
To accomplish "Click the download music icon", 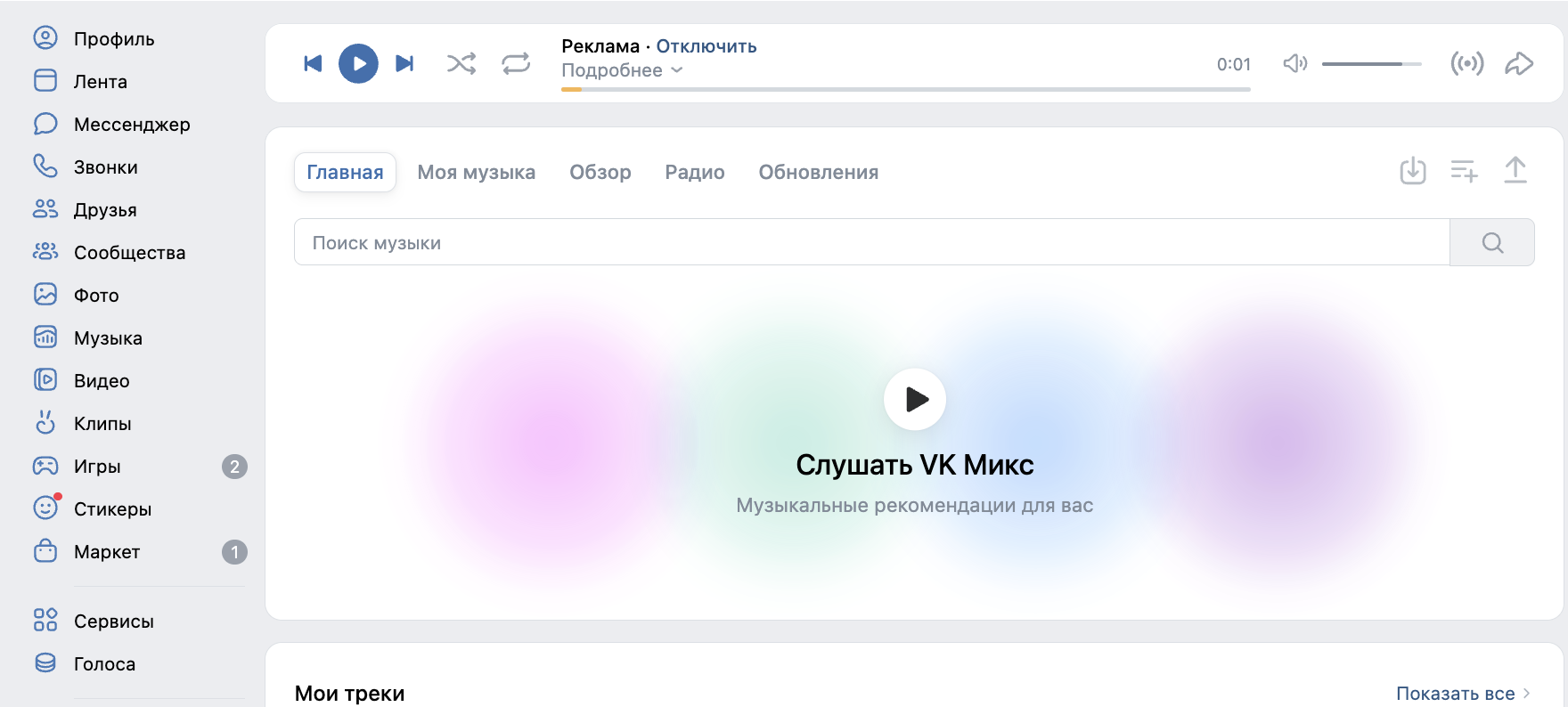I will 1413,170.
